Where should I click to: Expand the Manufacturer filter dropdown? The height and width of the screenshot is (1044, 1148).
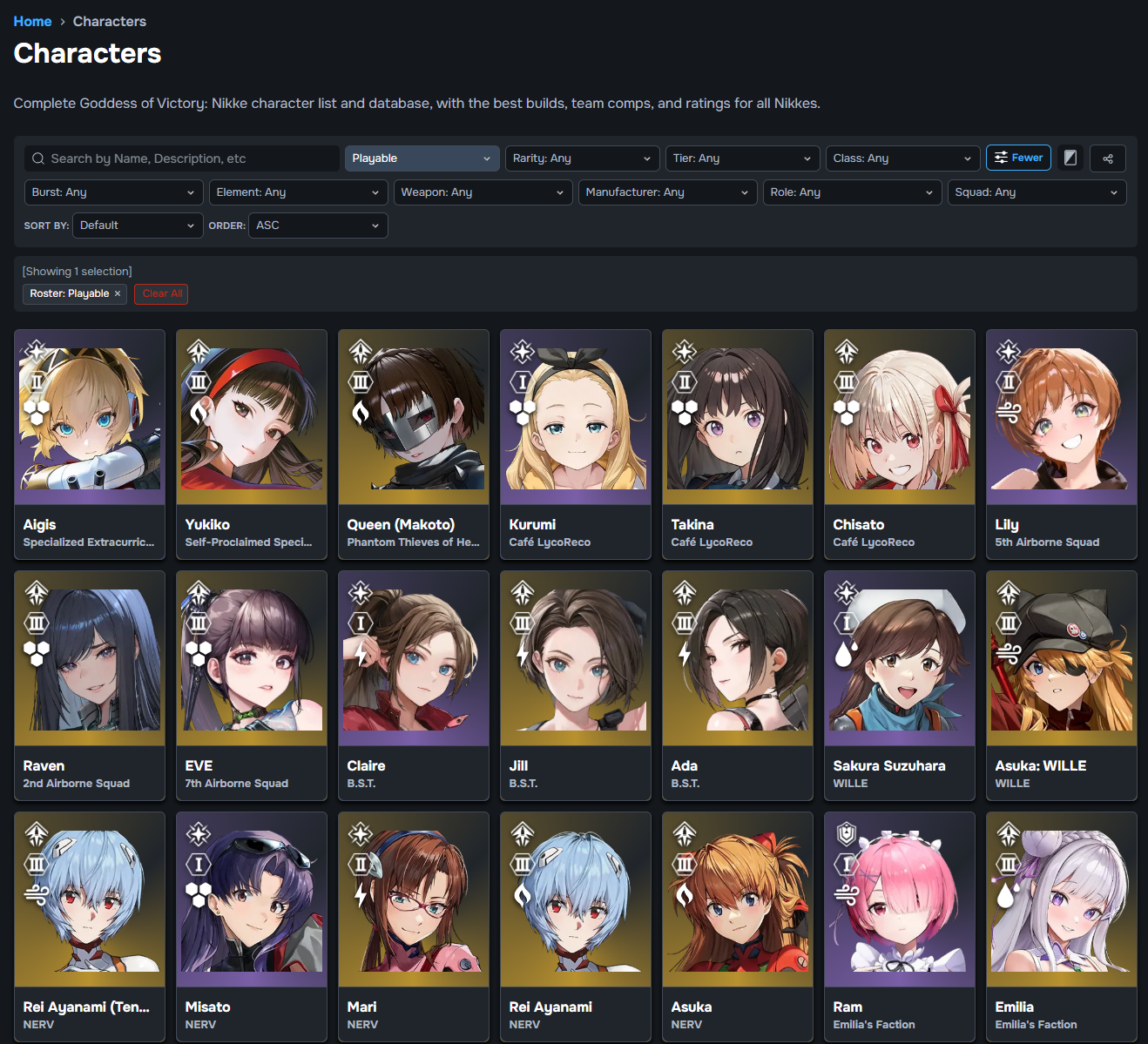click(668, 192)
